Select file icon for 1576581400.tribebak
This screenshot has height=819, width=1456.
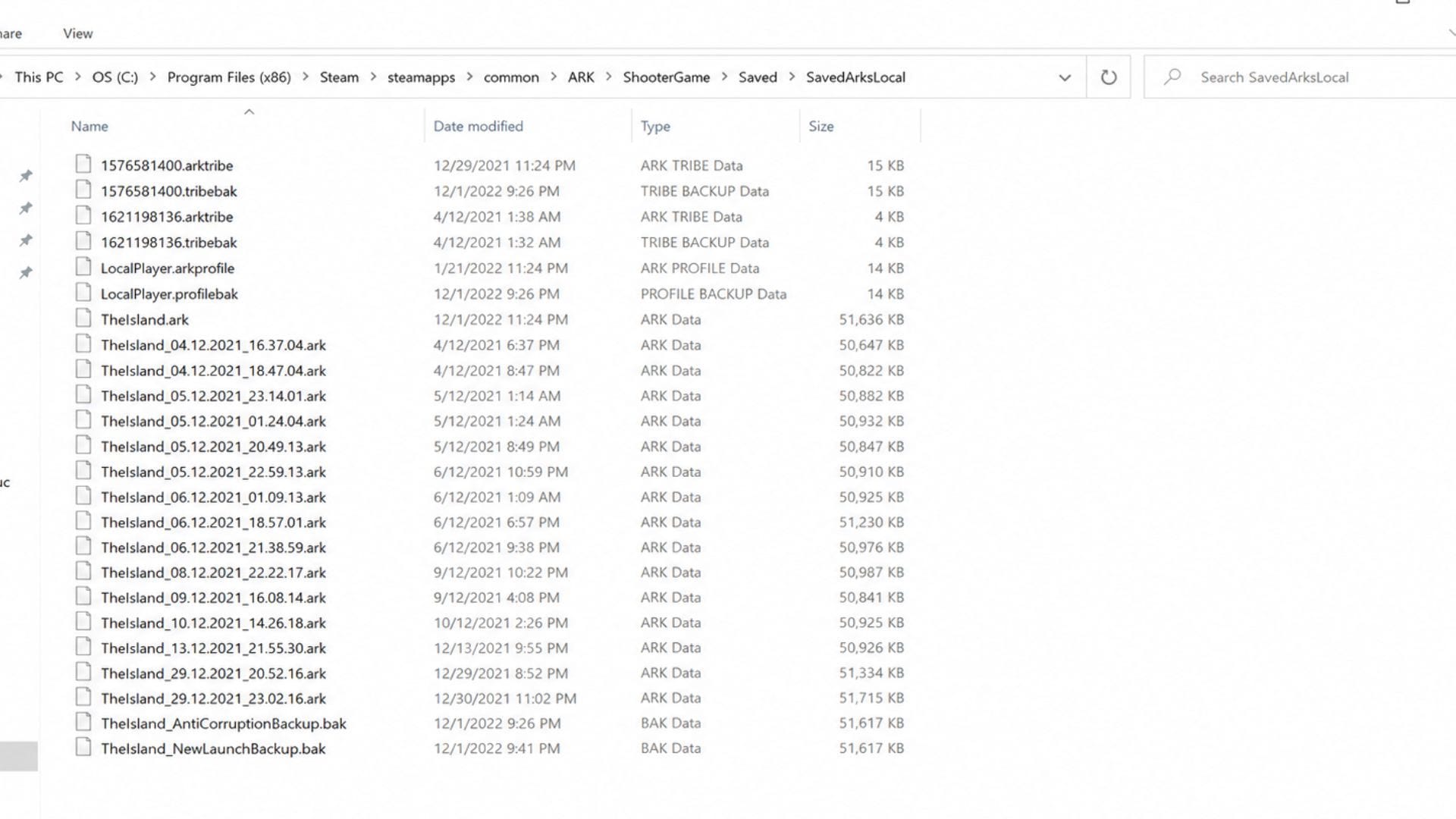(83, 190)
